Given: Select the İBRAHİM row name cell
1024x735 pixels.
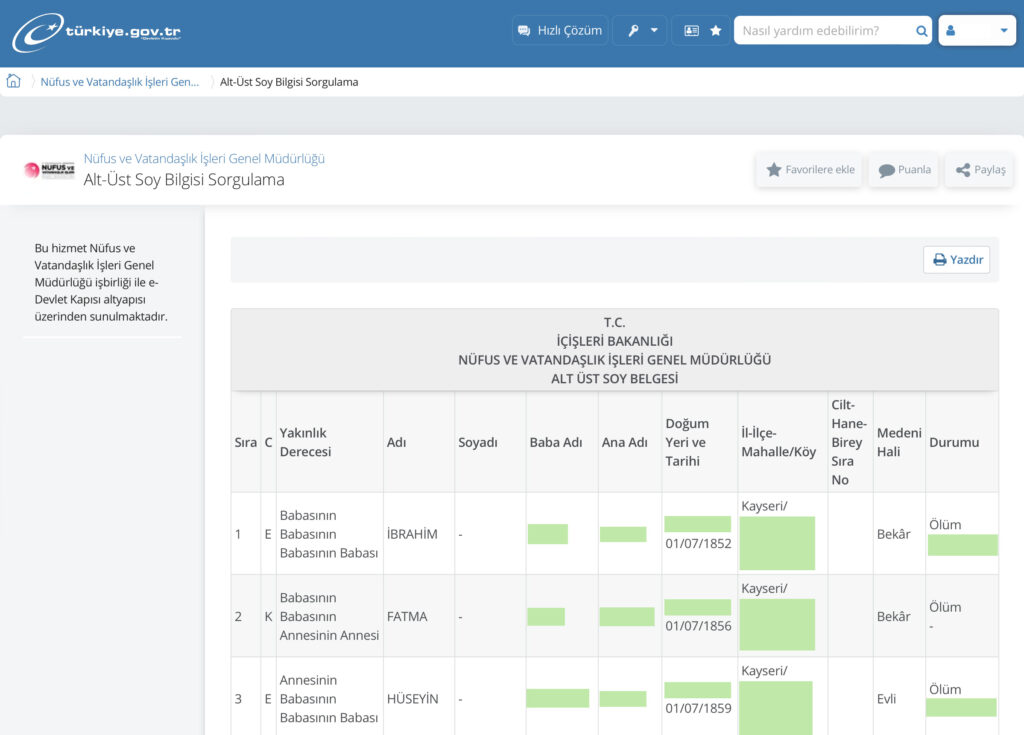Looking at the screenshot, I should coord(412,534).
